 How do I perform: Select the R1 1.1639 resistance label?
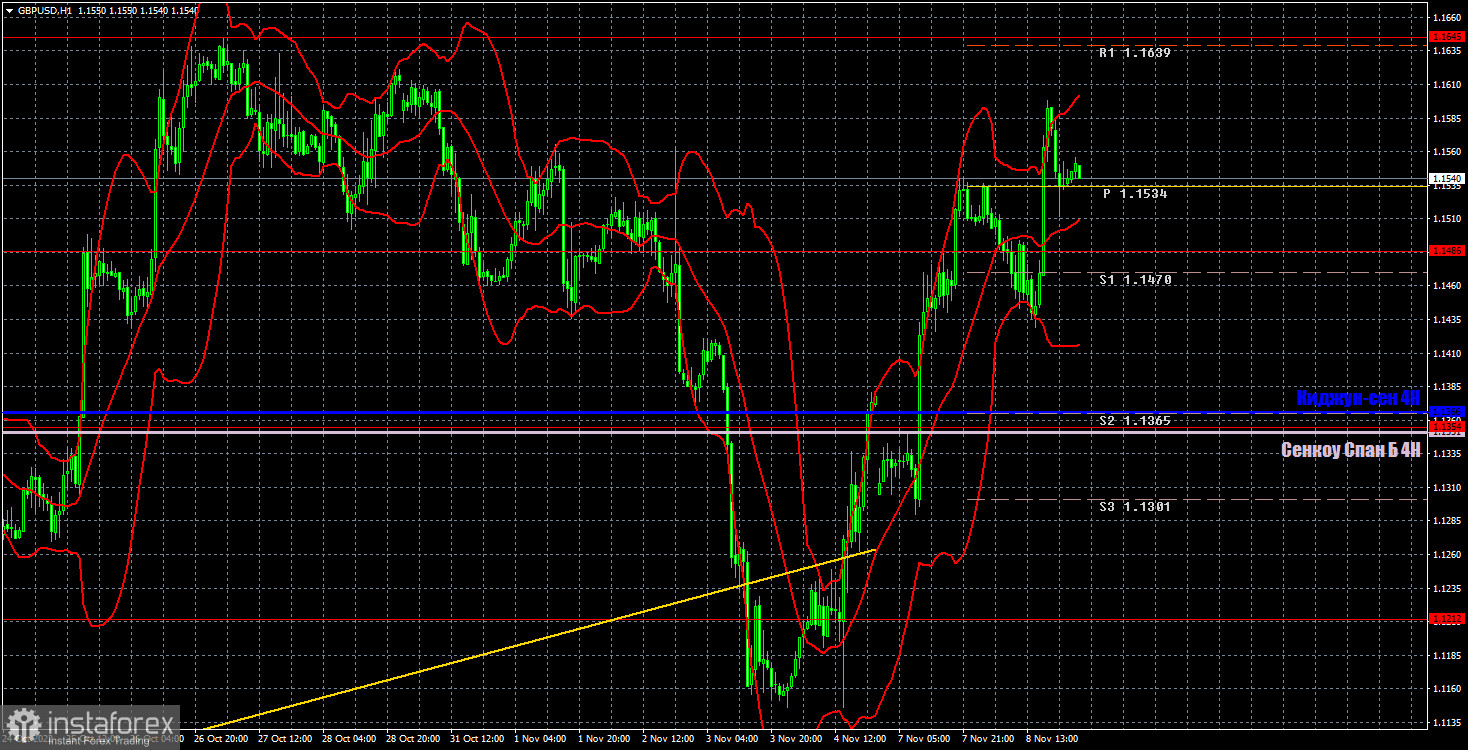(x=1134, y=52)
